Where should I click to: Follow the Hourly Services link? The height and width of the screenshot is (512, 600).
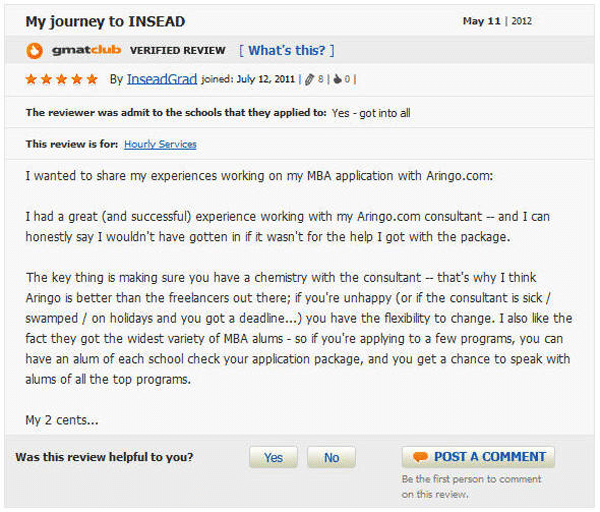click(x=160, y=145)
